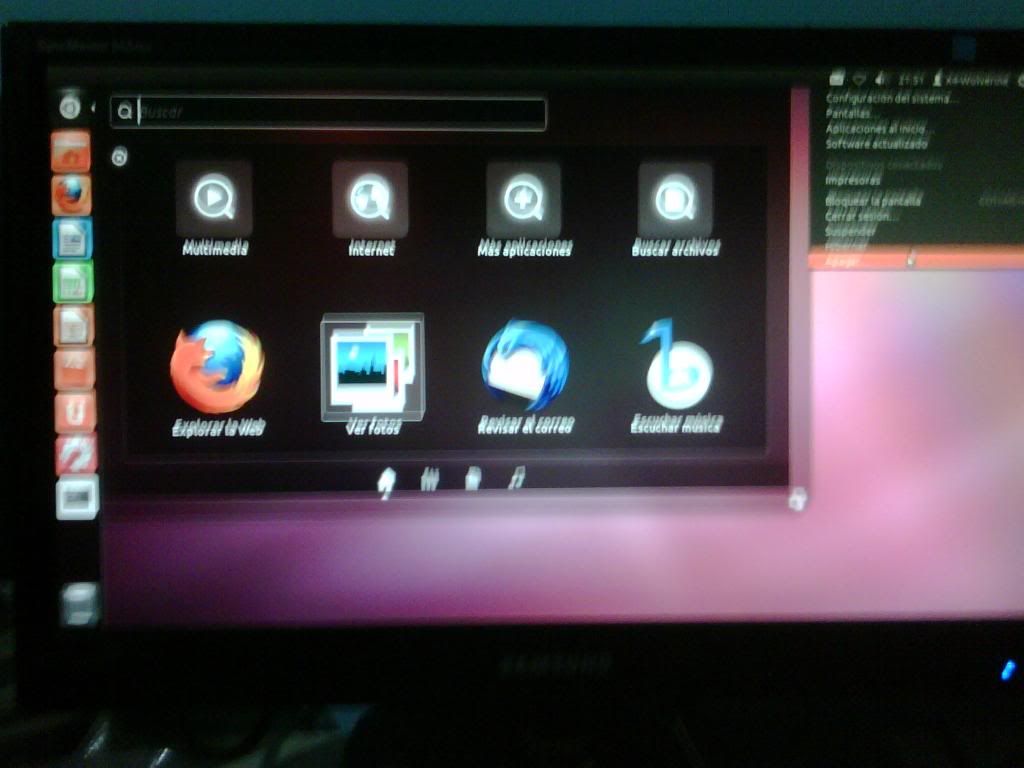Screen dimensions: 1024x768
Task: Open Buscar archivos in the dash
Action: pos(675,207)
